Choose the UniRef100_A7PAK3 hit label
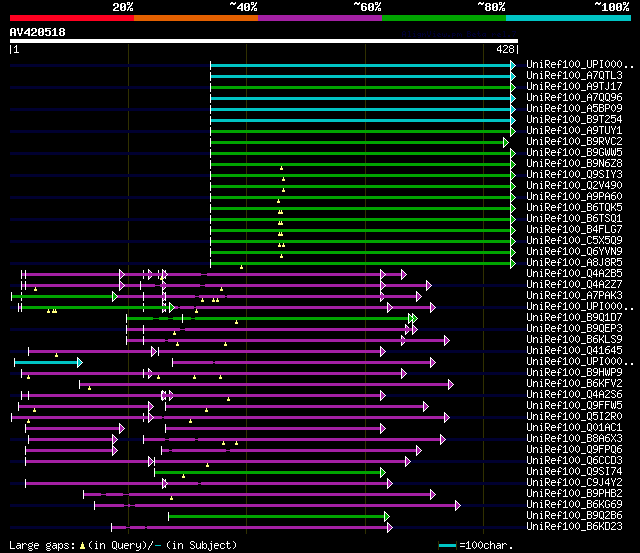The height and width of the screenshot is (553, 640). (574, 296)
